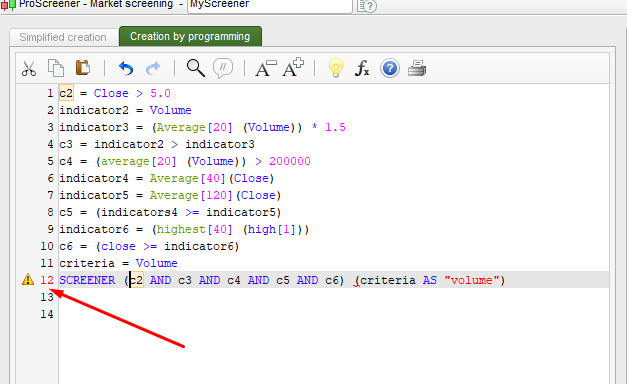Click line number 14 in gutter

47,314
